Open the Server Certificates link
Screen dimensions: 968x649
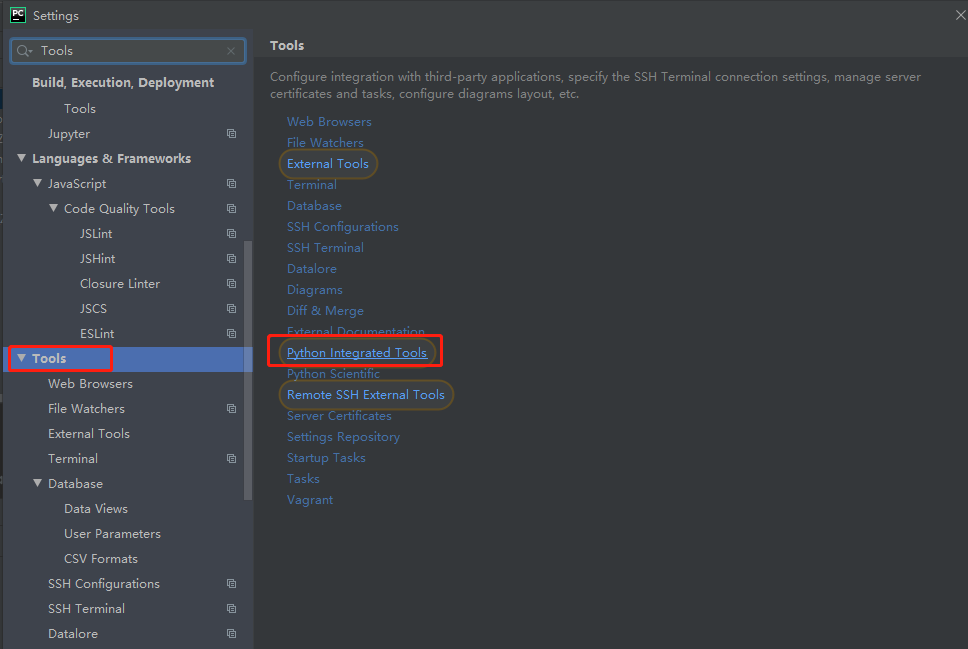coord(339,416)
